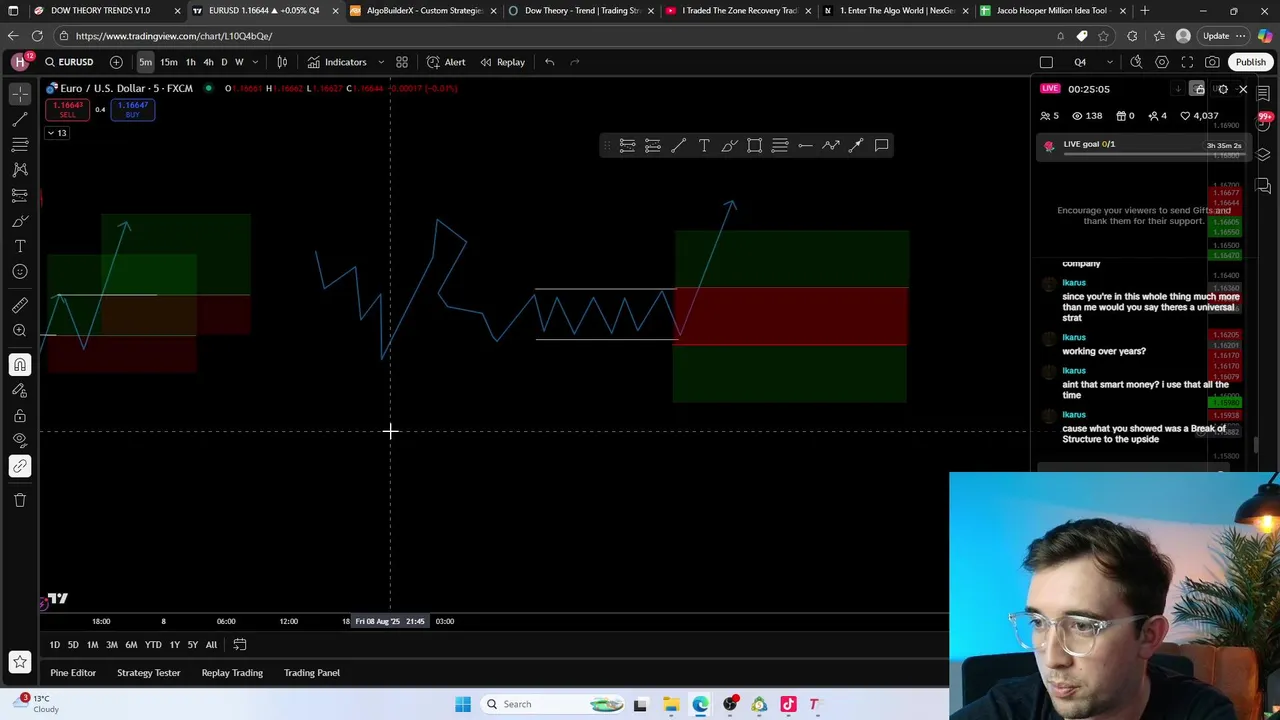
Task: Select the 5D date range
Action: (x=73, y=645)
